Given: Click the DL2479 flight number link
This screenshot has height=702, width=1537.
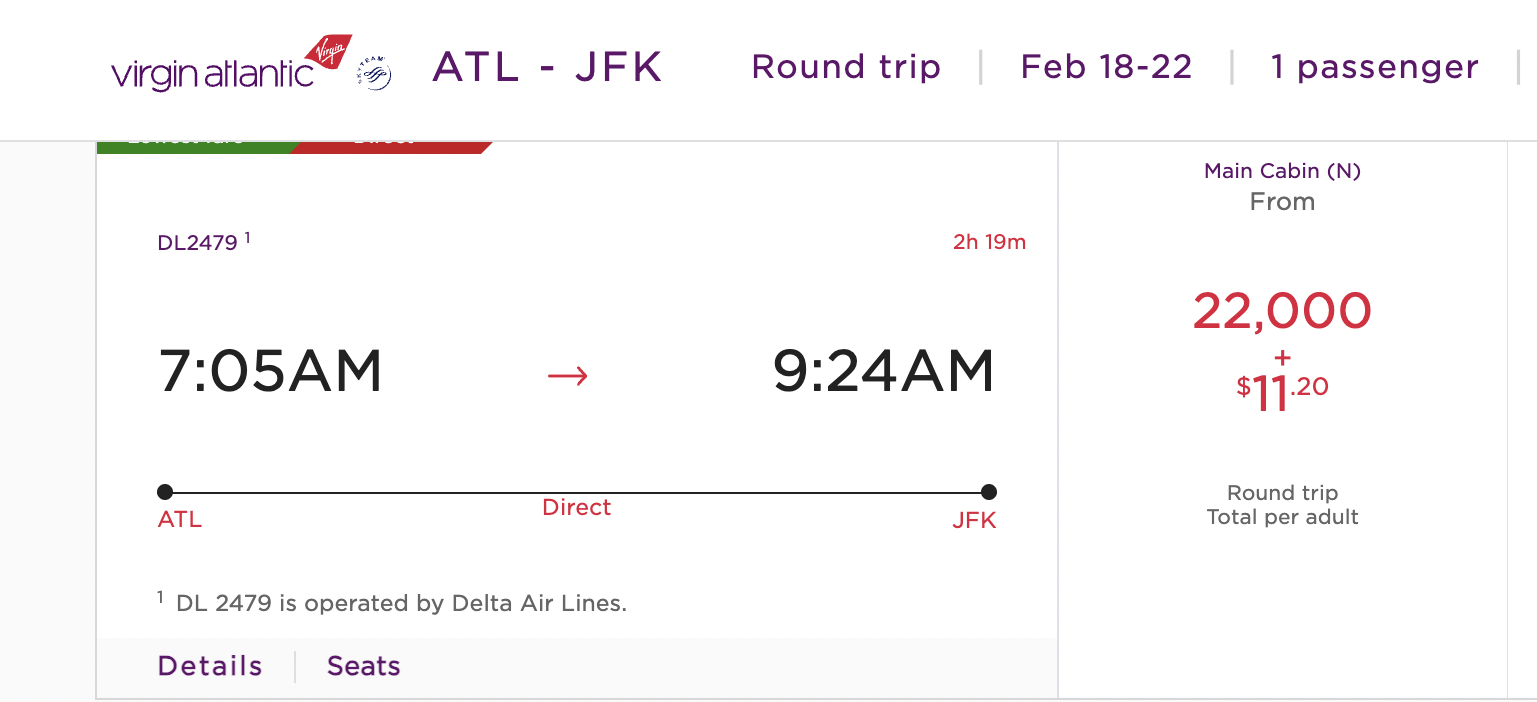Looking at the screenshot, I should pos(198,243).
